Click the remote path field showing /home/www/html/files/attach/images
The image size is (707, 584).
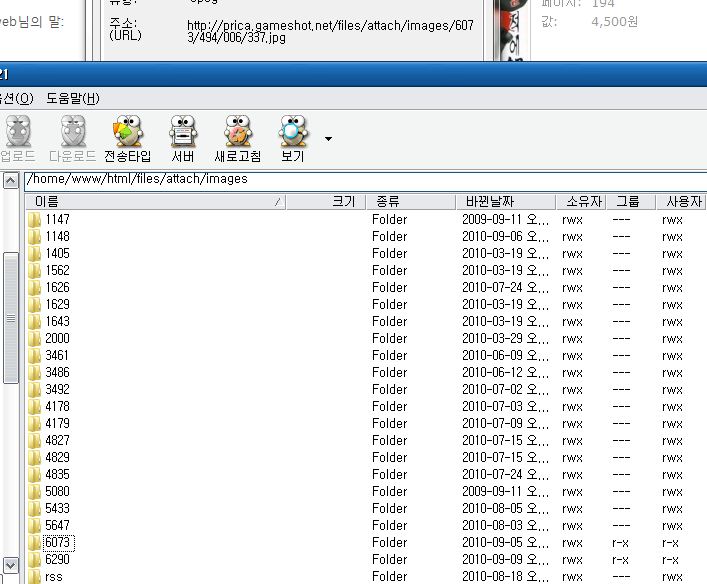coord(360,180)
